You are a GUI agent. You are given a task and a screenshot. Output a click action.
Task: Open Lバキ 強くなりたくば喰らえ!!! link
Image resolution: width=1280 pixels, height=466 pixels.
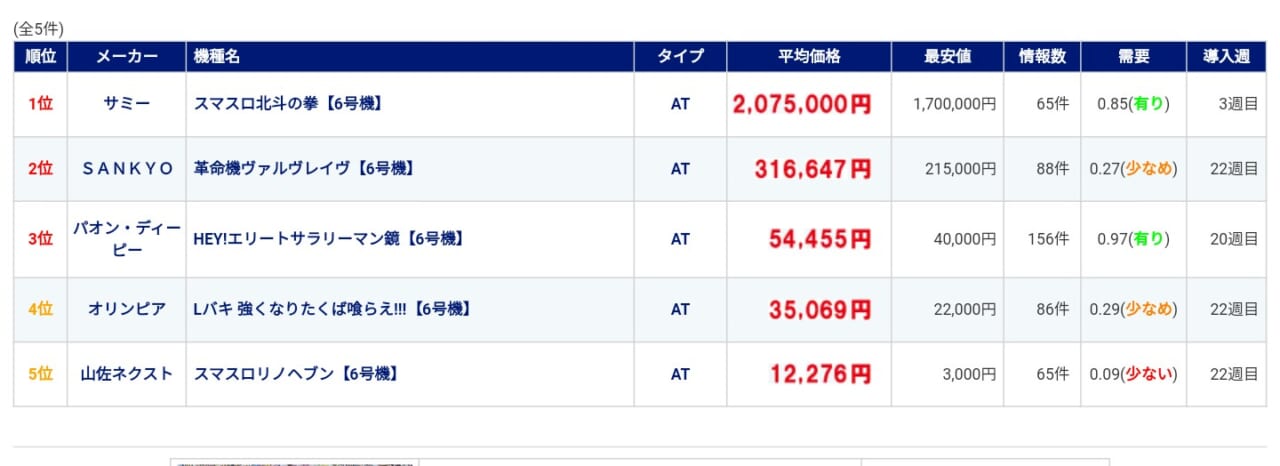332,310
